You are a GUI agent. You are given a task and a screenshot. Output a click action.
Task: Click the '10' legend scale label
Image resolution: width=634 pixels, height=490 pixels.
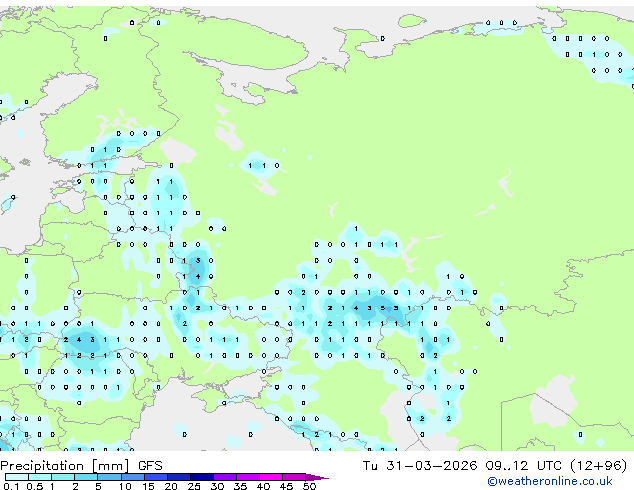click(x=125, y=486)
